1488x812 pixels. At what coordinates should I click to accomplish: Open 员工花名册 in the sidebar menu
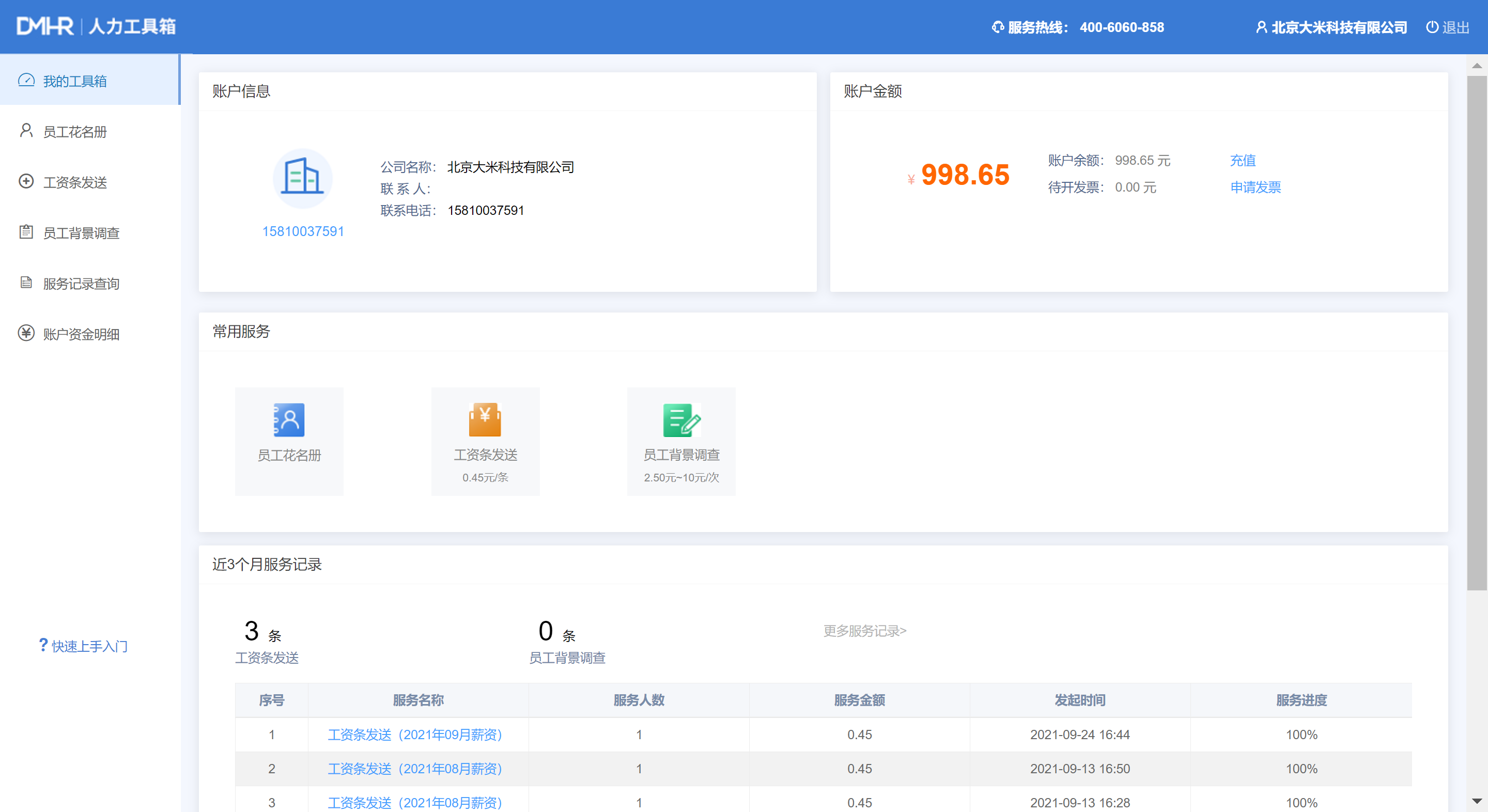[89, 131]
